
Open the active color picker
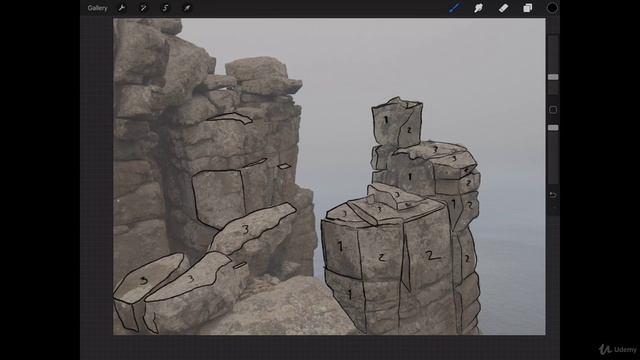[x=552, y=8]
